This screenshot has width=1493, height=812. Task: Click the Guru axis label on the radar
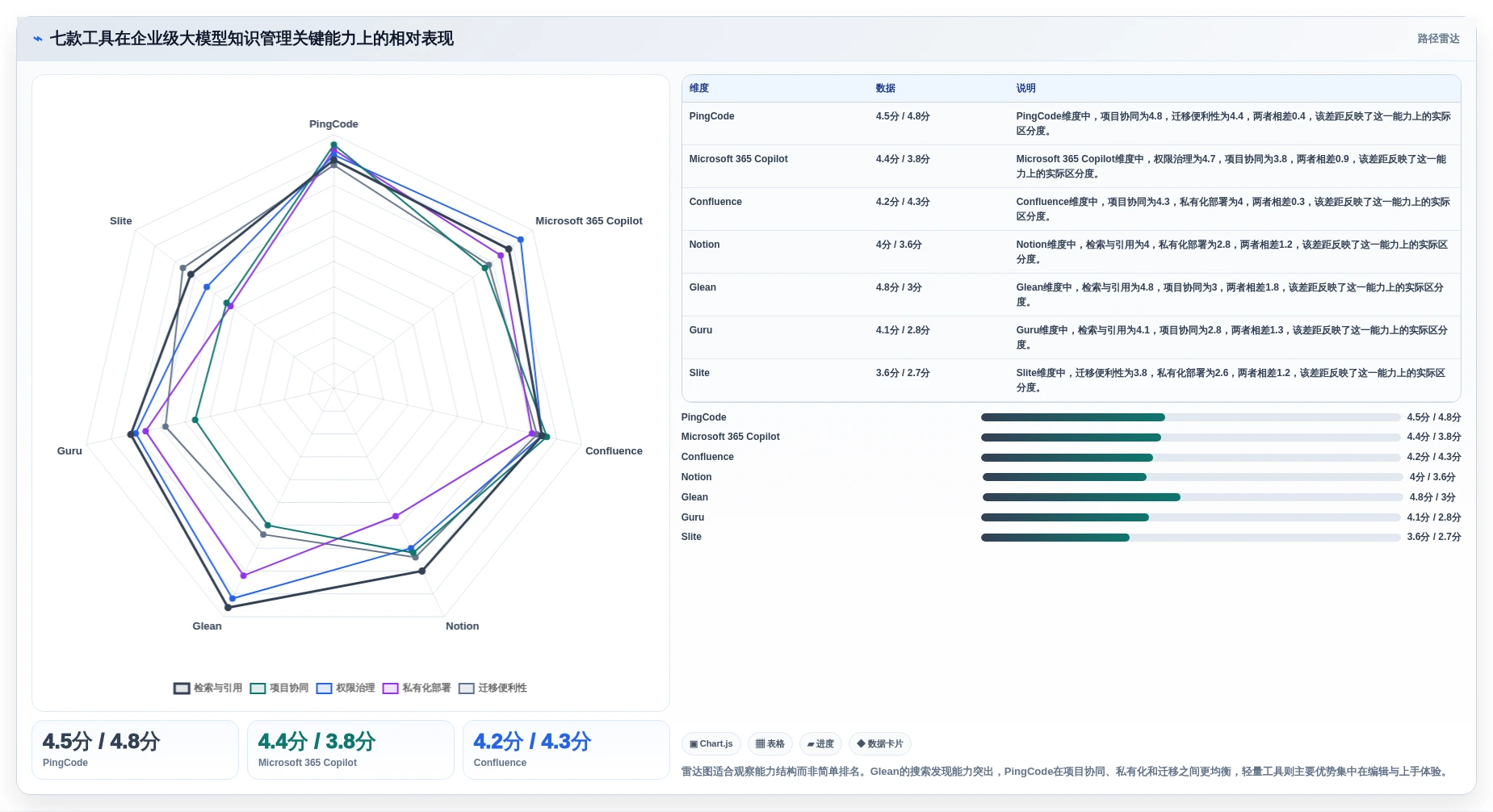69,451
